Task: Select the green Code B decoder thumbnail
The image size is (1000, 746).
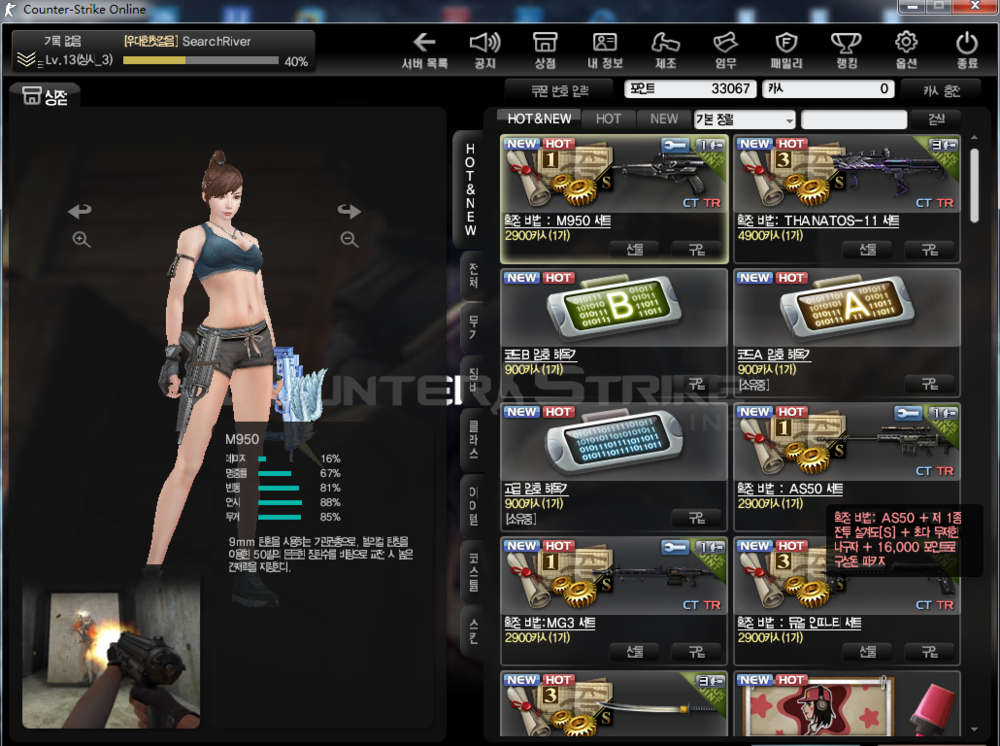Action: pyautogui.click(x=614, y=308)
